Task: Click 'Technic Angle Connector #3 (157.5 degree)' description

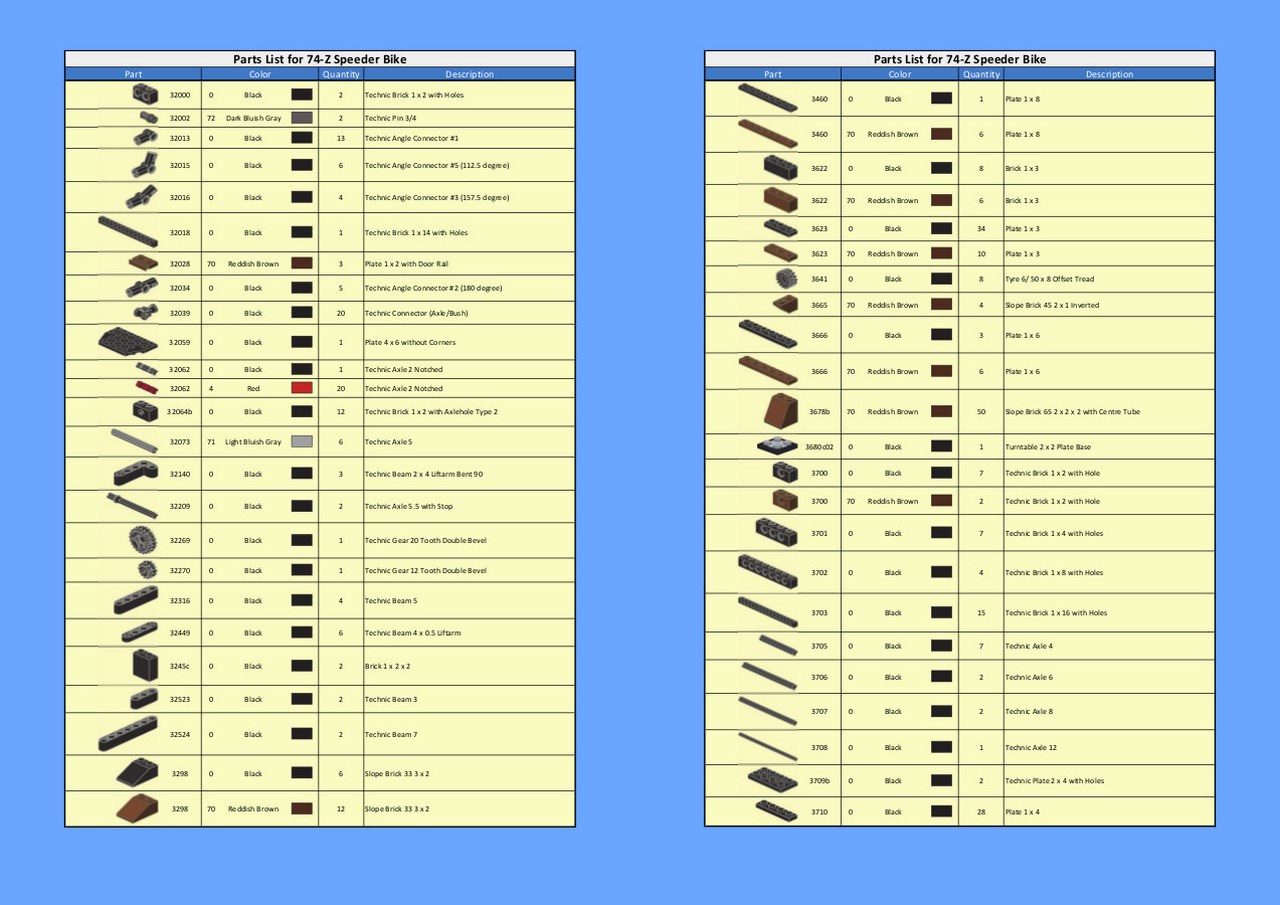Action: tap(437, 197)
